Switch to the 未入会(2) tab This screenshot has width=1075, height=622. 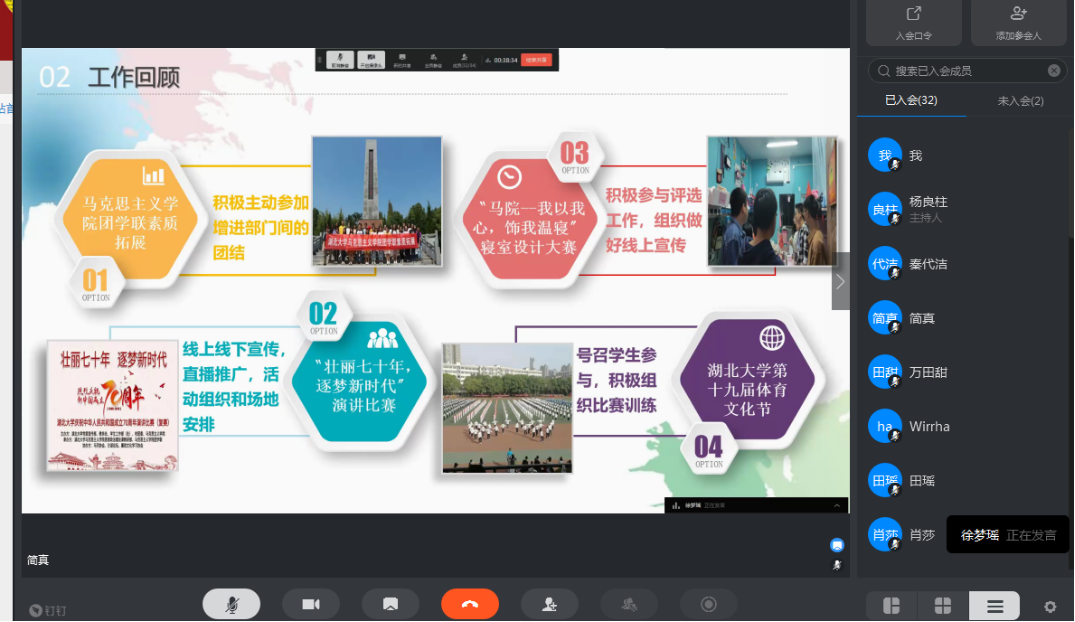pyautogui.click(x=1020, y=101)
